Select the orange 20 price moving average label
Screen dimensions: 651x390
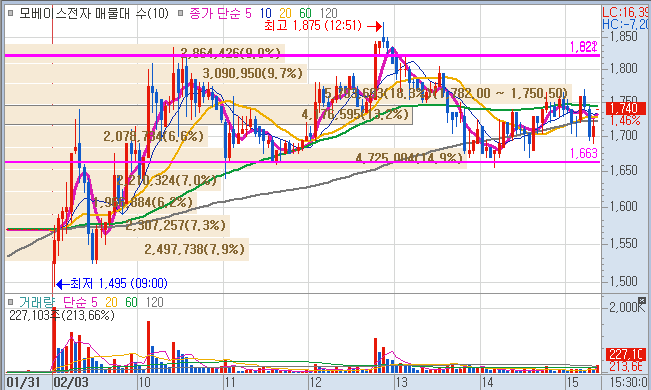[285, 13]
